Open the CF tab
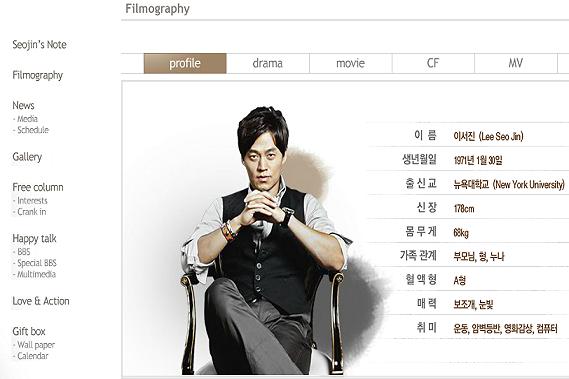569x379 pixels. click(x=433, y=63)
